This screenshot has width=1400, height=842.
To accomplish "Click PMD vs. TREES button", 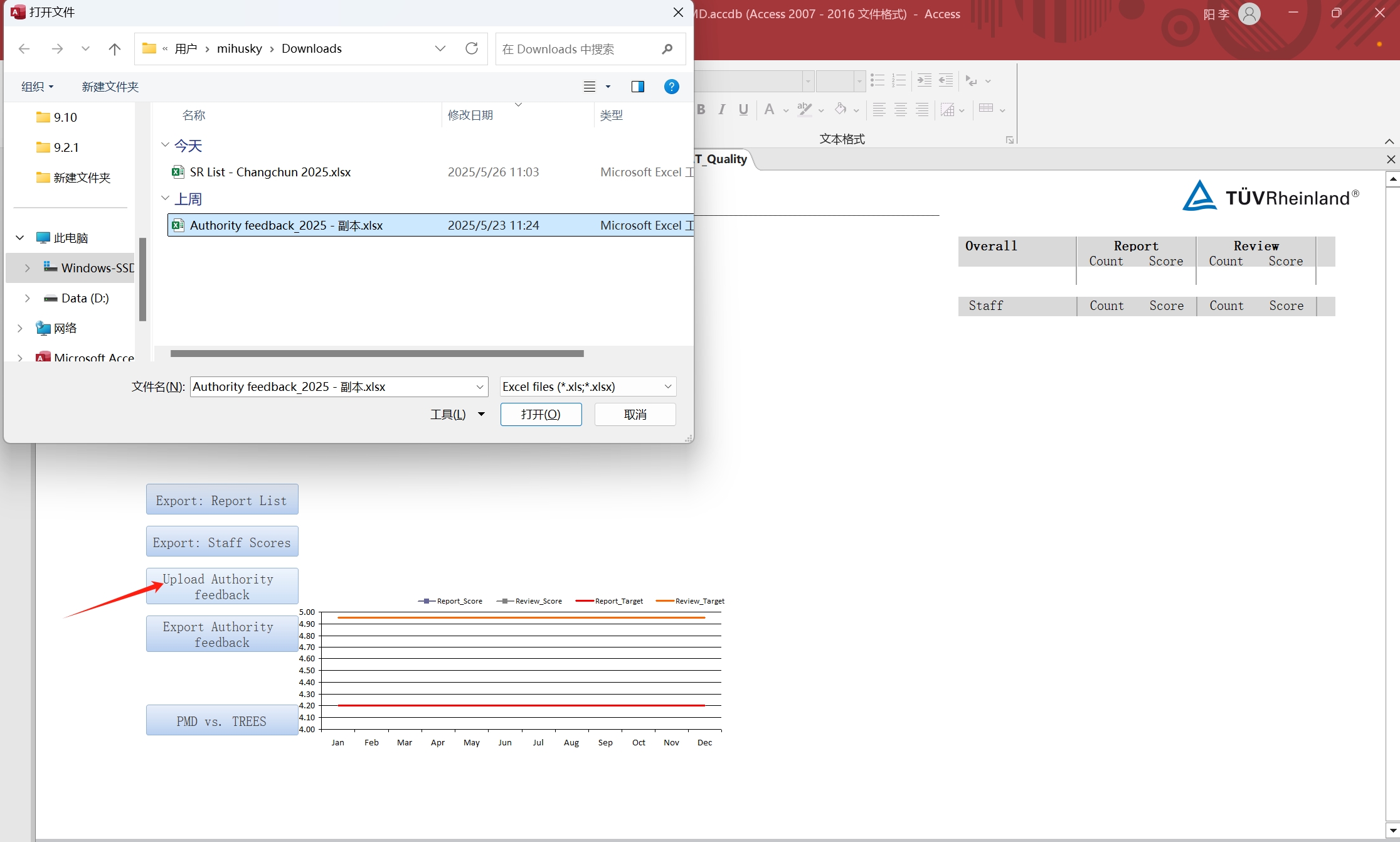I will click(x=222, y=720).
